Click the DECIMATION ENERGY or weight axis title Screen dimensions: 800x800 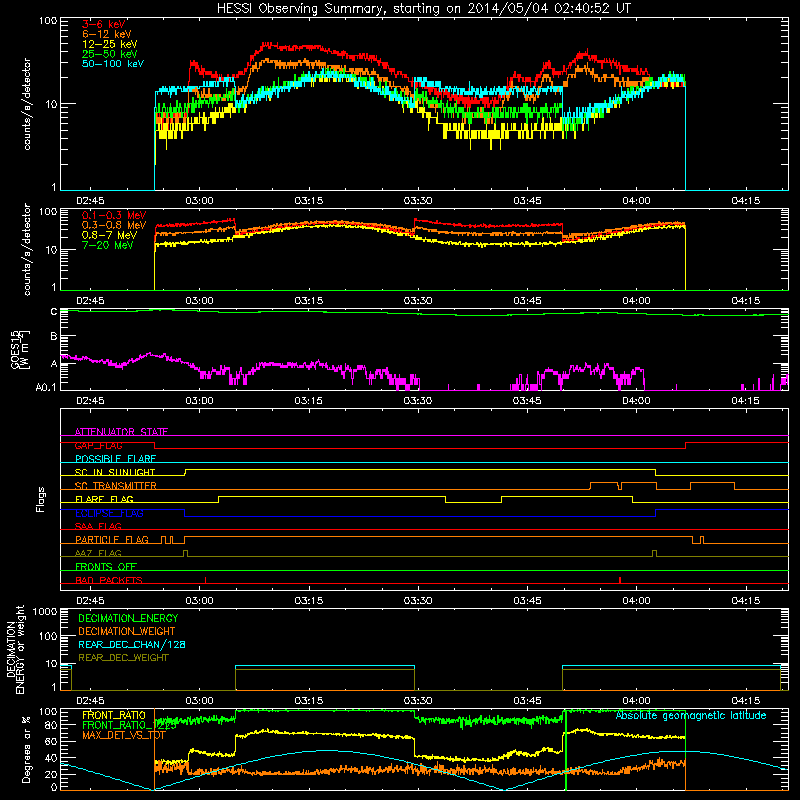[15, 649]
